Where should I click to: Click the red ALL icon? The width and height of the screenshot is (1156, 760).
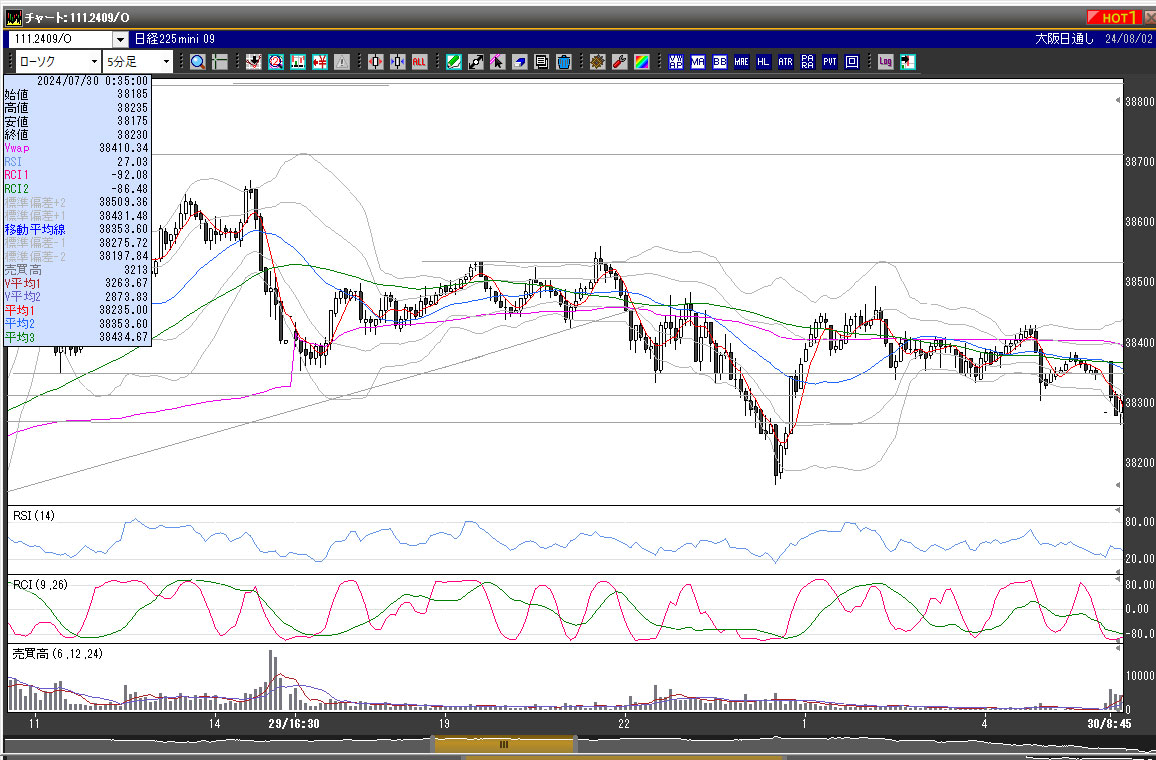(x=419, y=62)
